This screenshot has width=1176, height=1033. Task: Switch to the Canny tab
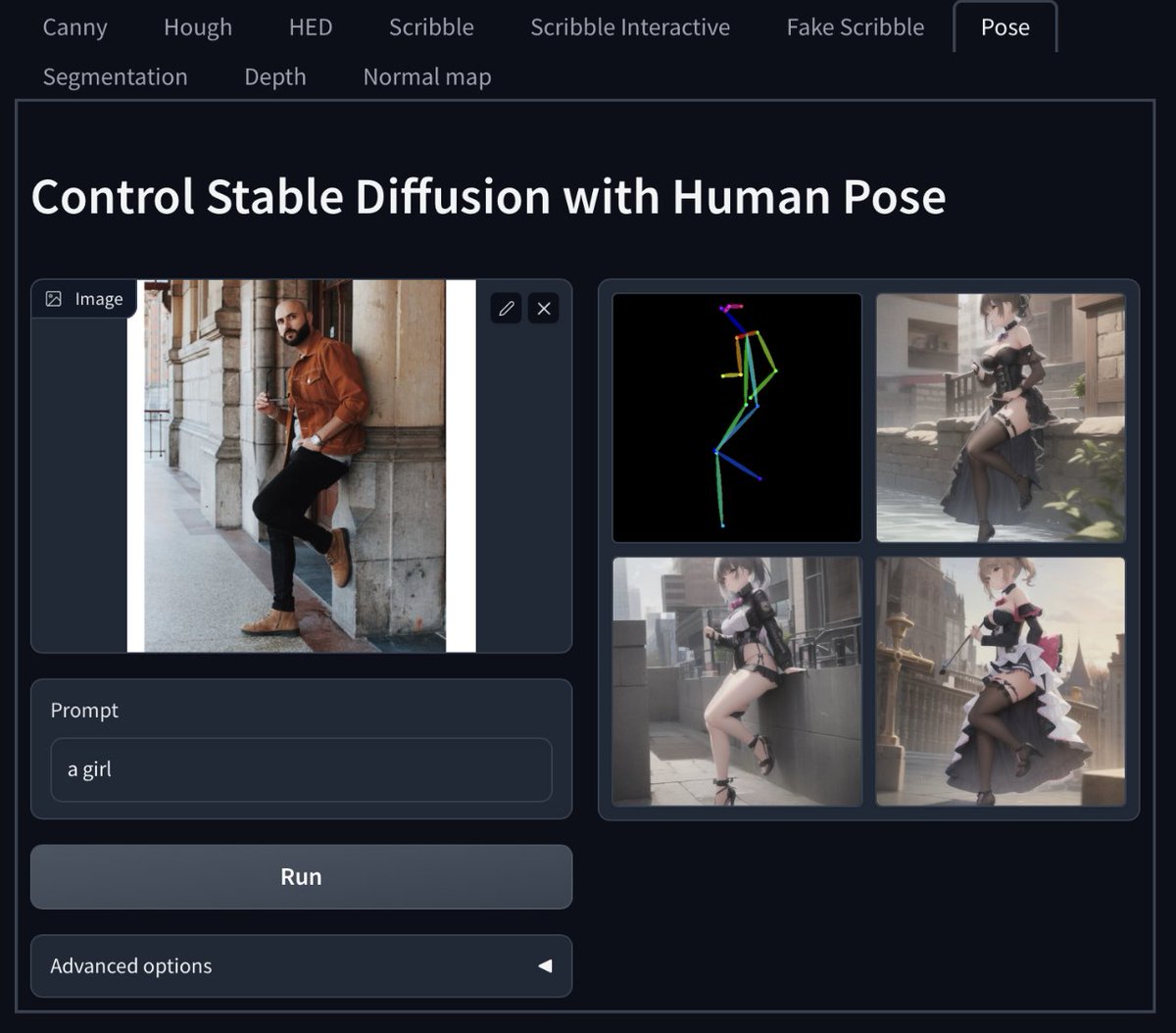tap(74, 27)
